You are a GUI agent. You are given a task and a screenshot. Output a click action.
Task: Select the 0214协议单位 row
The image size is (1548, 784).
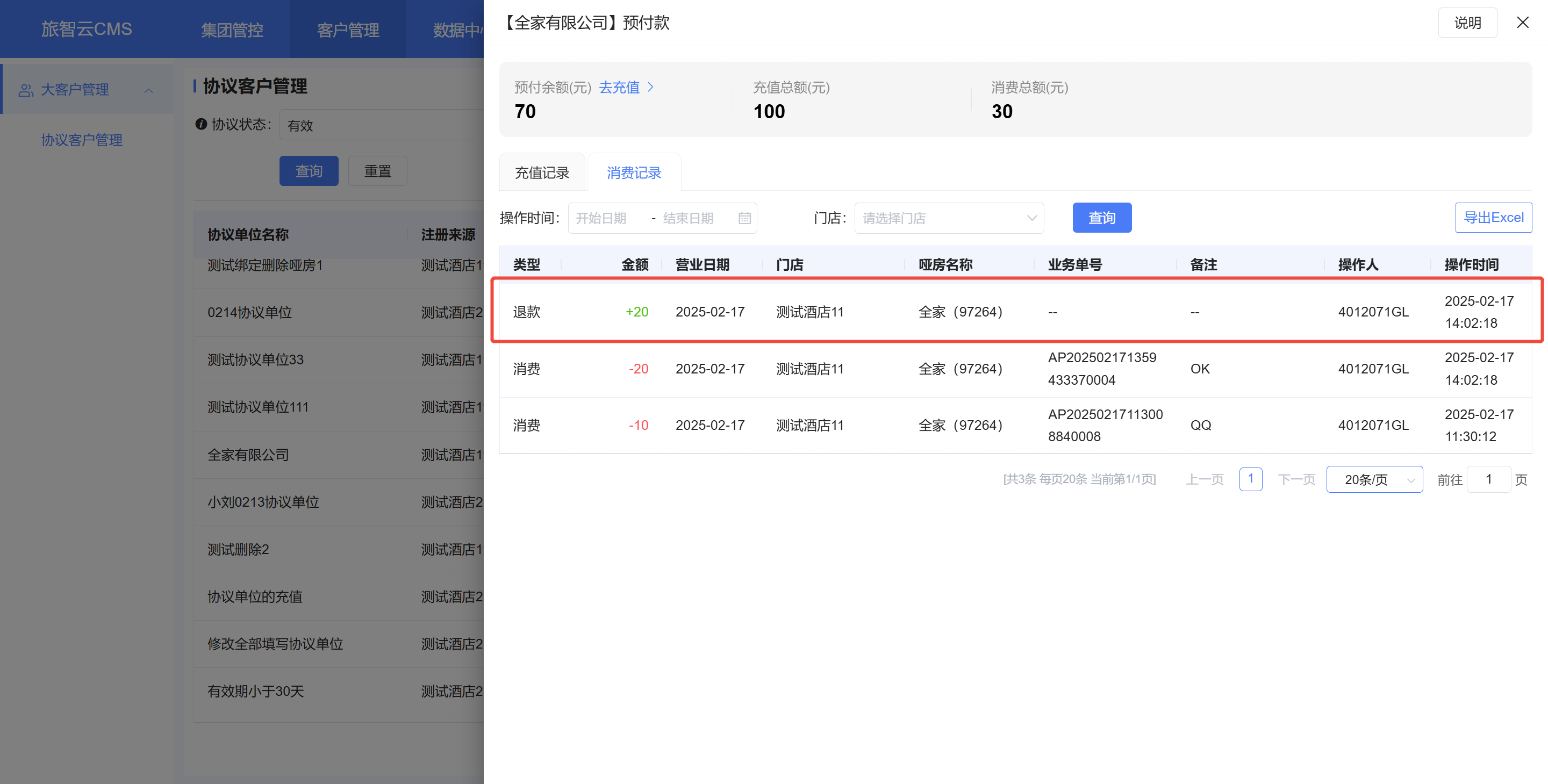pyautogui.click(x=339, y=312)
